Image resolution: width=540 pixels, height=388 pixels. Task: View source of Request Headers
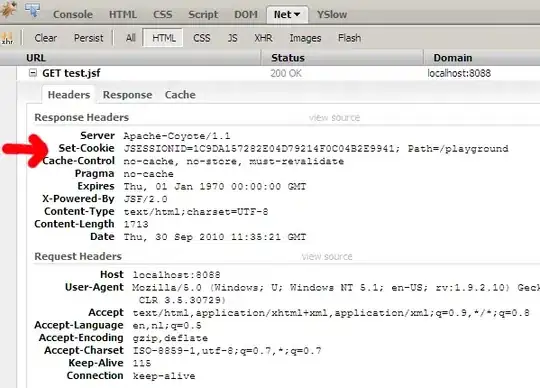[x=327, y=256]
